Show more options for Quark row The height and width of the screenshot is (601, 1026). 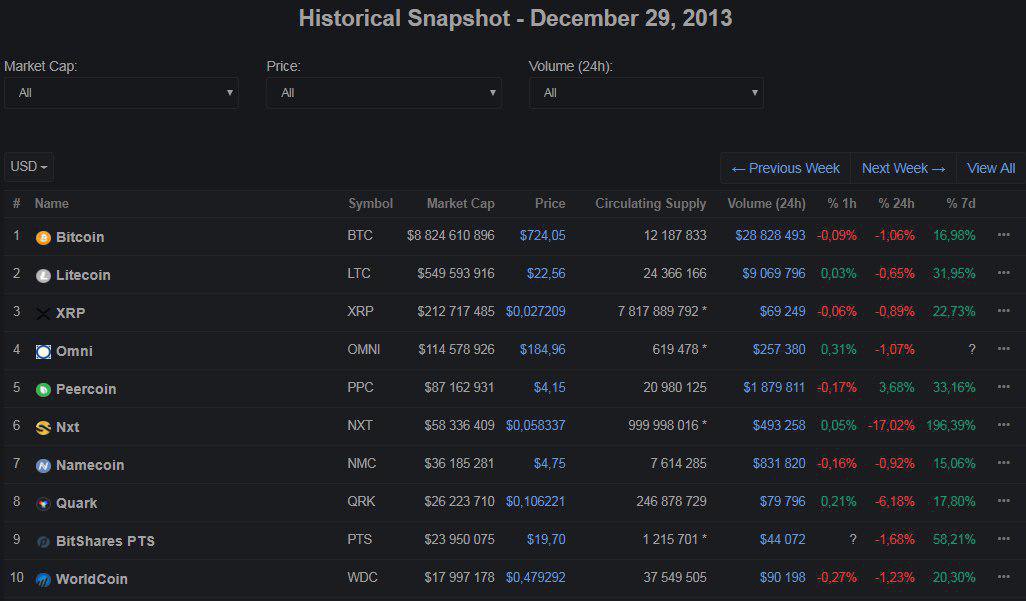(x=1003, y=501)
